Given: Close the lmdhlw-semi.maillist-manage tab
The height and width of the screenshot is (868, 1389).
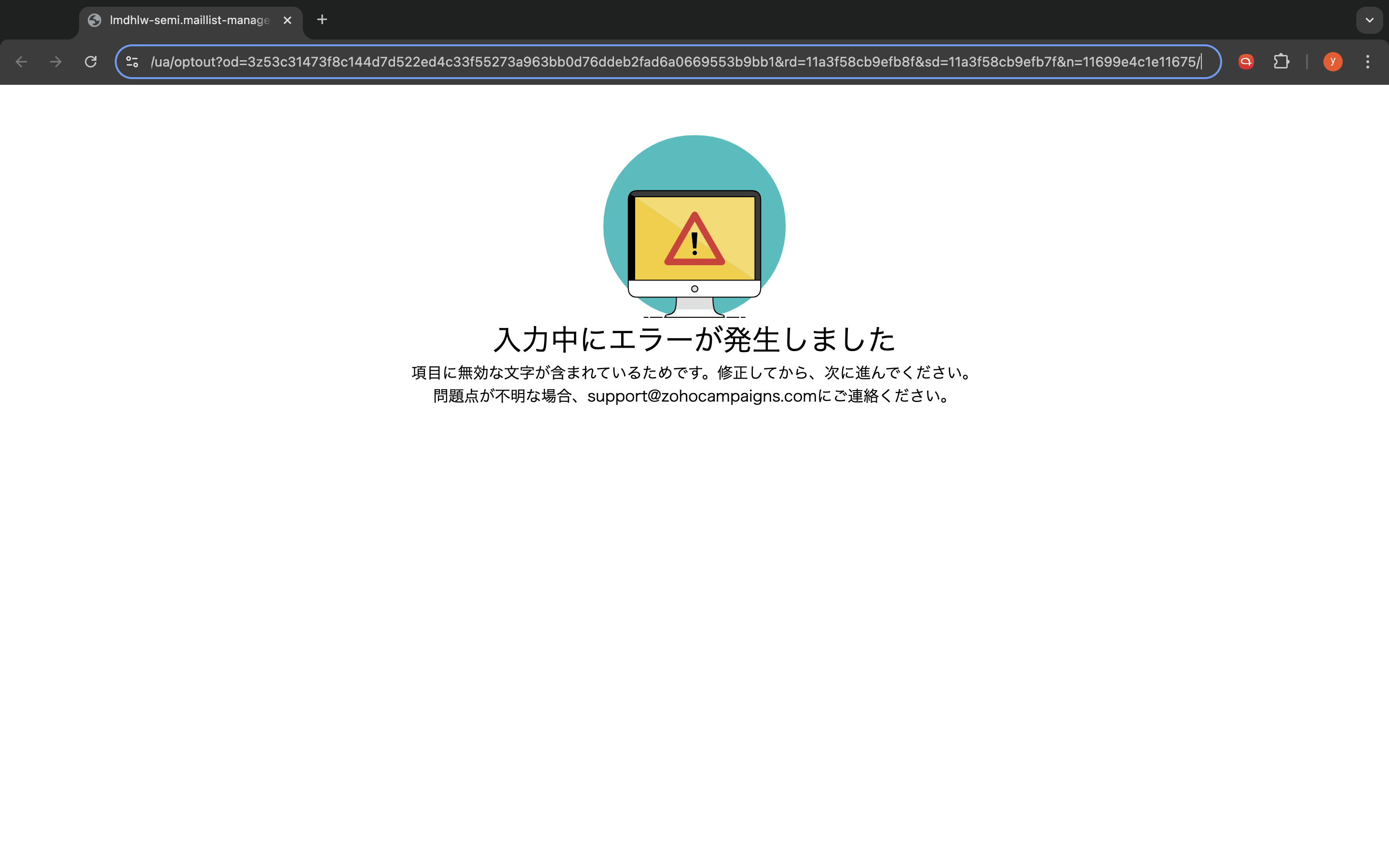Looking at the screenshot, I should tap(287, 21).
